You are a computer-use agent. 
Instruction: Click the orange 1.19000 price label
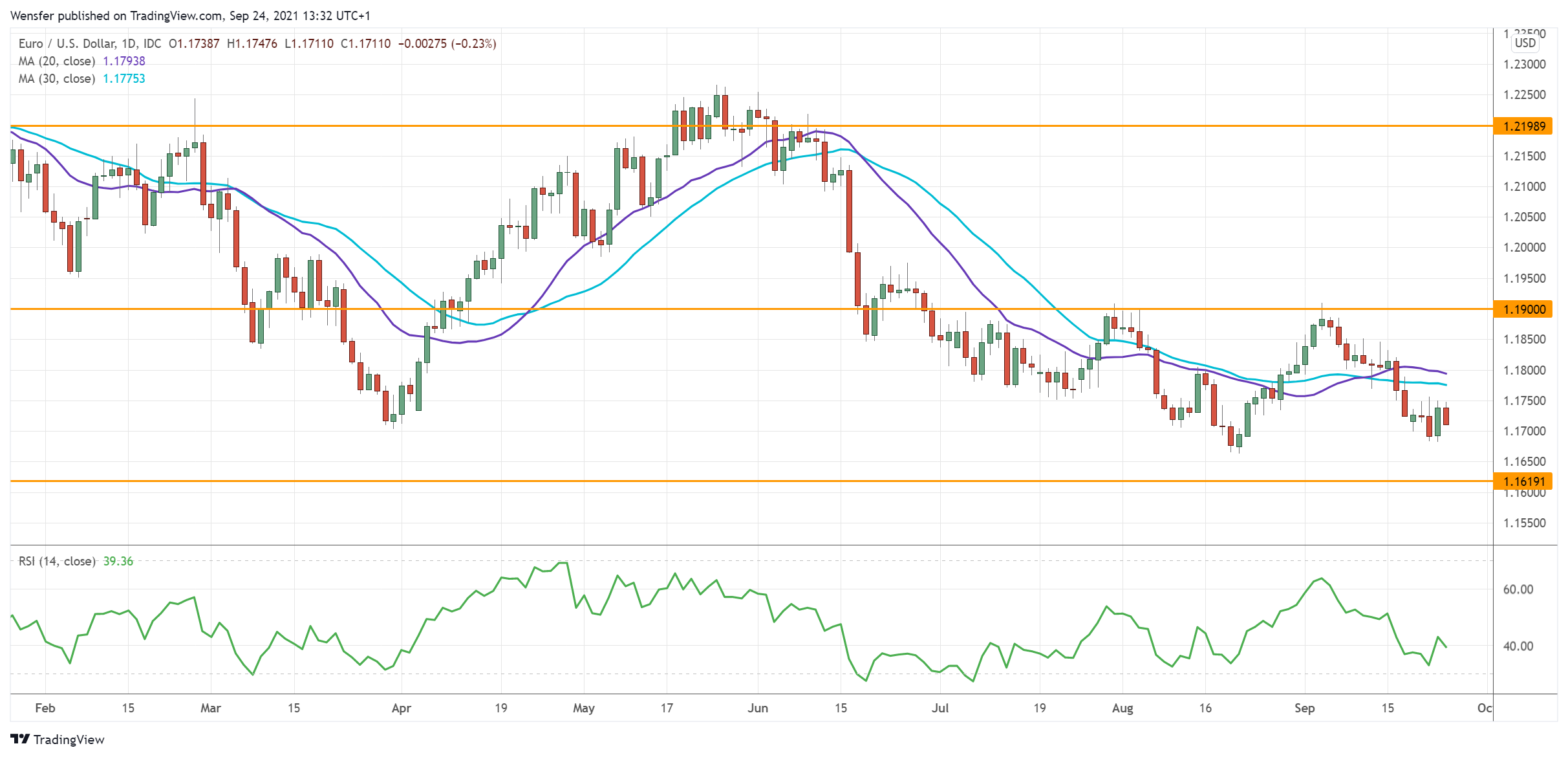click(x=1523, y=309)
